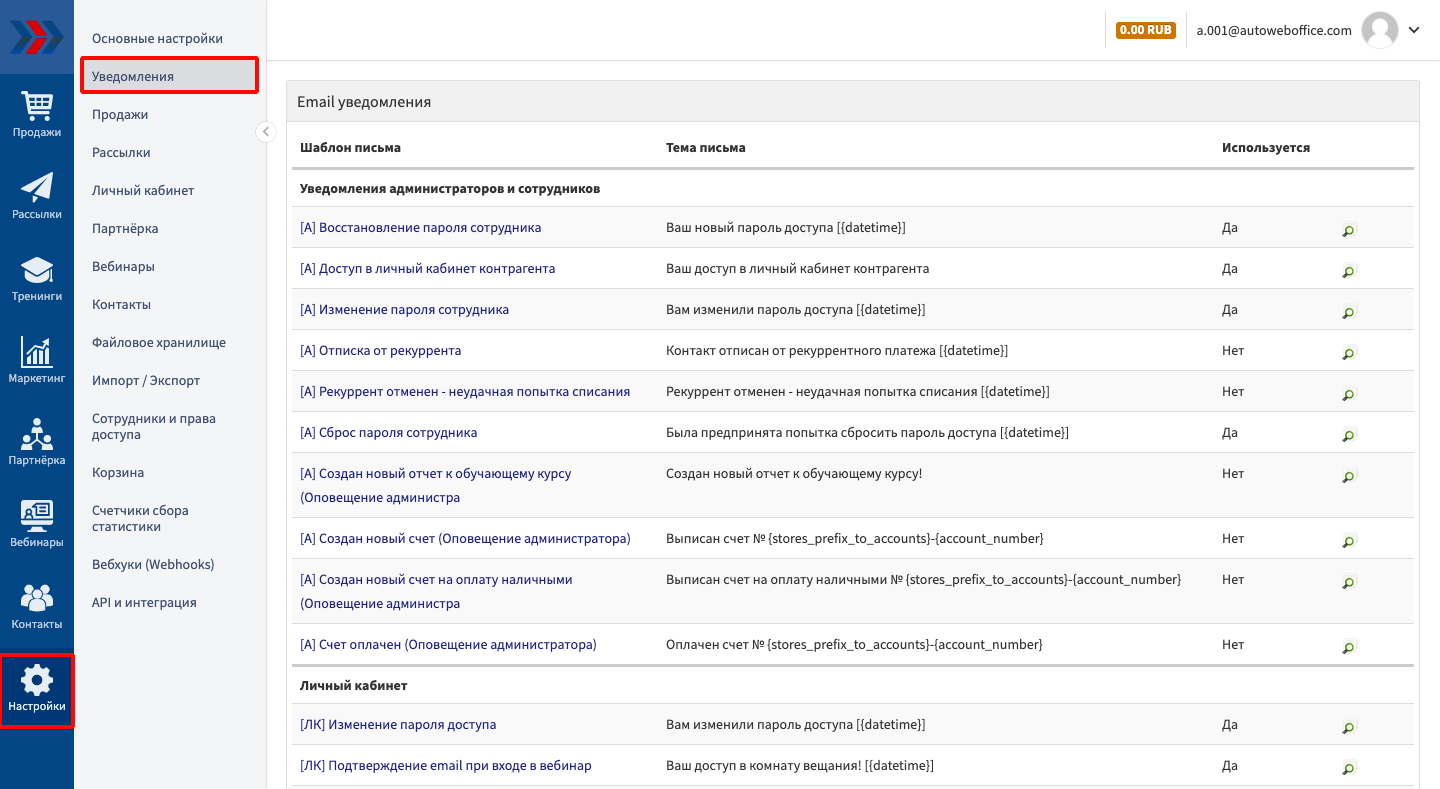Preview the Восстановление пароля сотрудника template
Viewport: 1440px width, 789px height.
(1348, 231)
